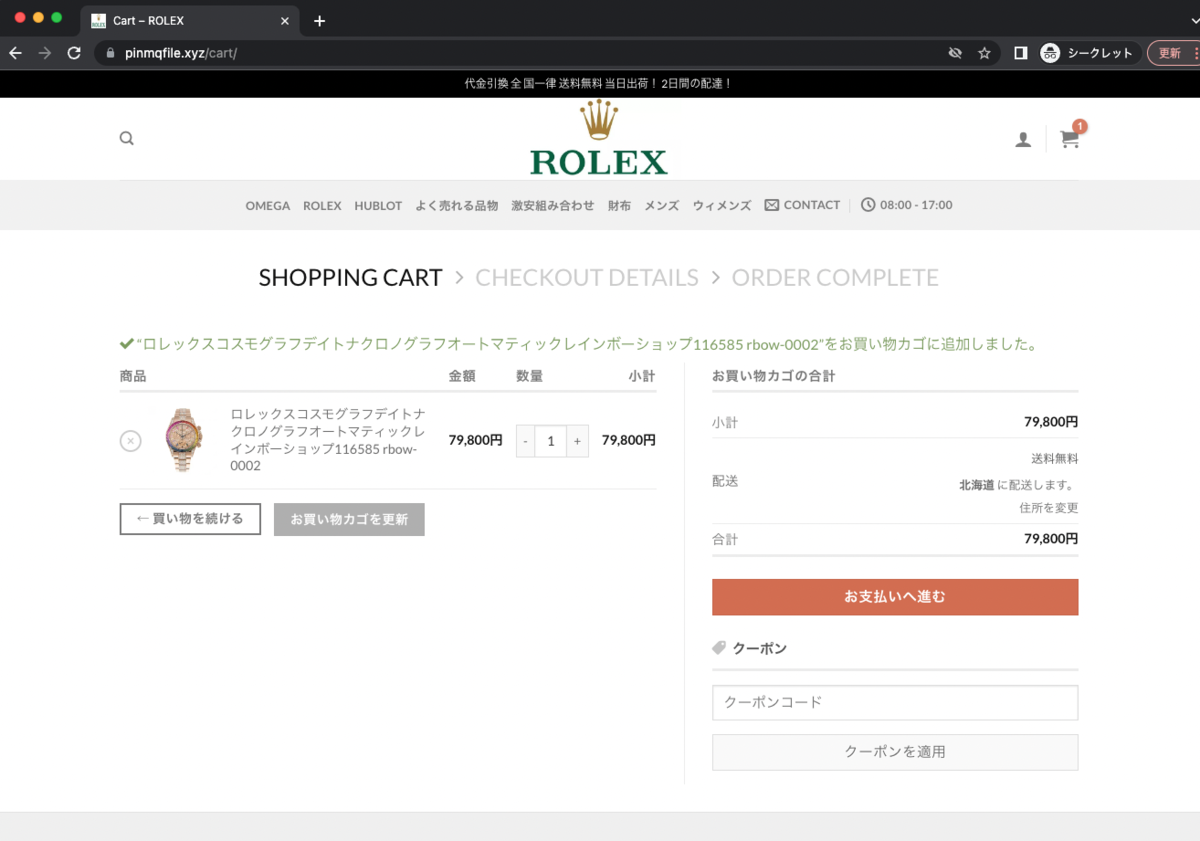Close the Cart – ROLEX tab
This screenshot has height=841, width=1200.
[x=285, y=21]
